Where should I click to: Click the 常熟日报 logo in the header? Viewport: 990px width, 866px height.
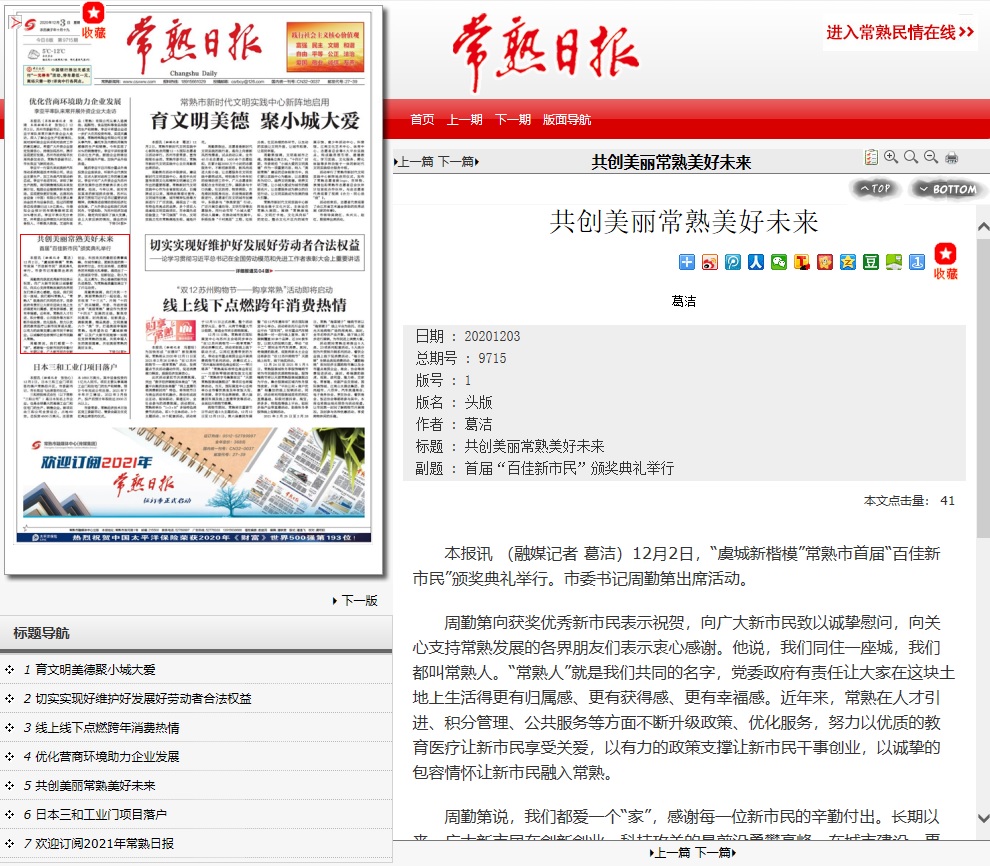pyautogui.click(x=546, y=54)
